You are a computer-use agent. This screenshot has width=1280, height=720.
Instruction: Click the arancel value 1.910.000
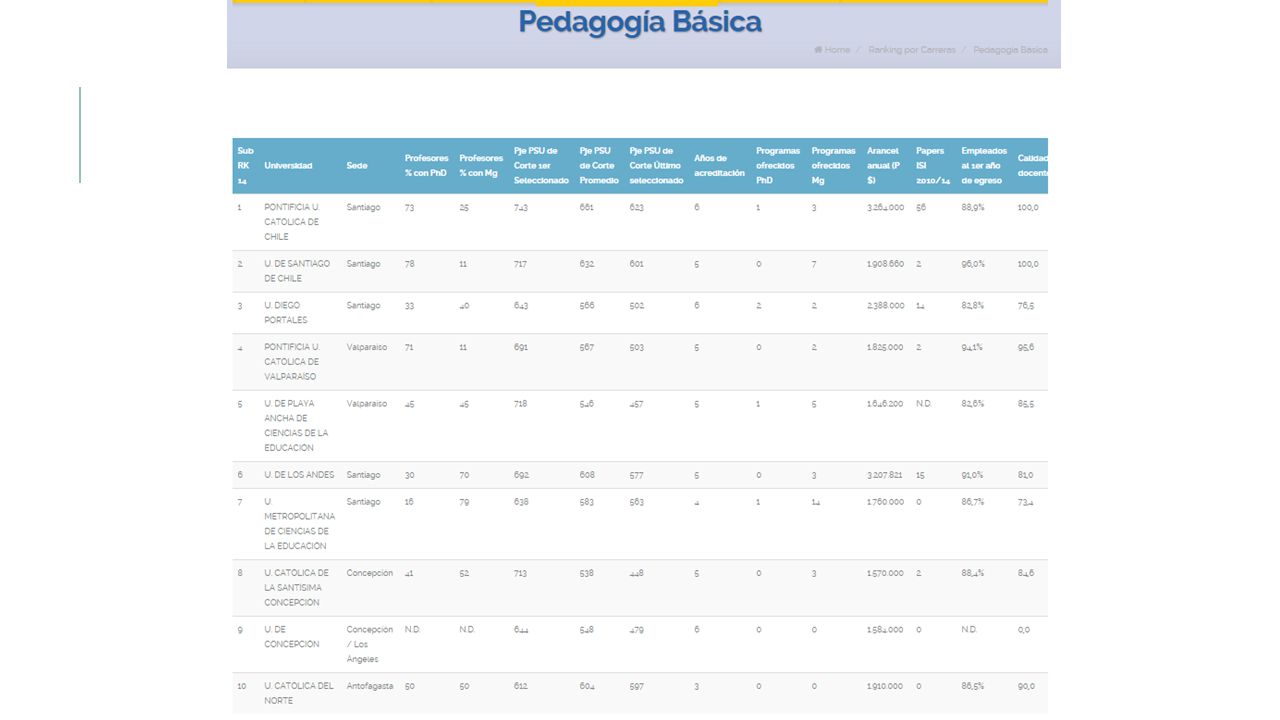click(885, 686)
